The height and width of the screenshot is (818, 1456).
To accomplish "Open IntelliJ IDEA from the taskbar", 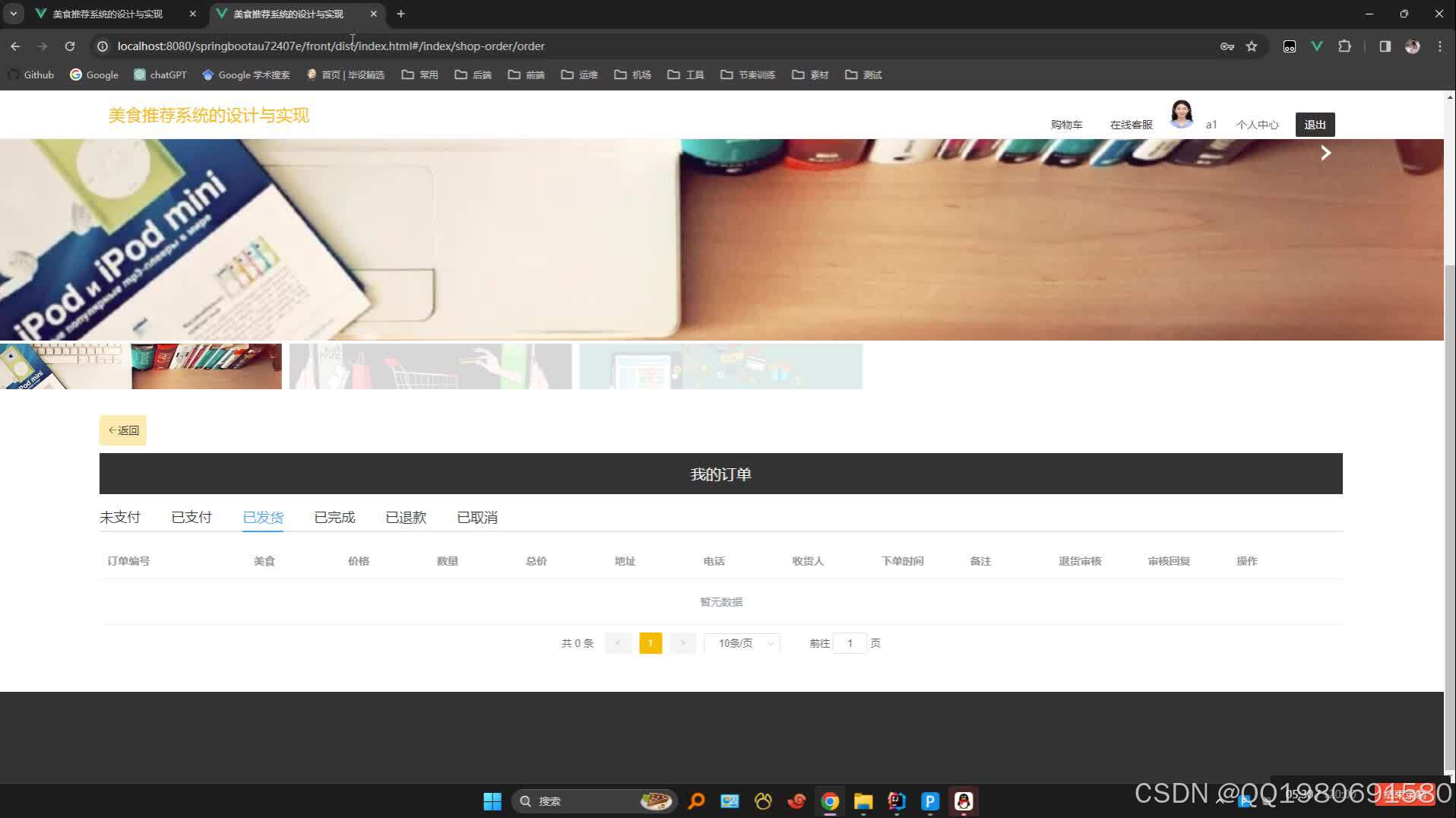I will [897, 801].
